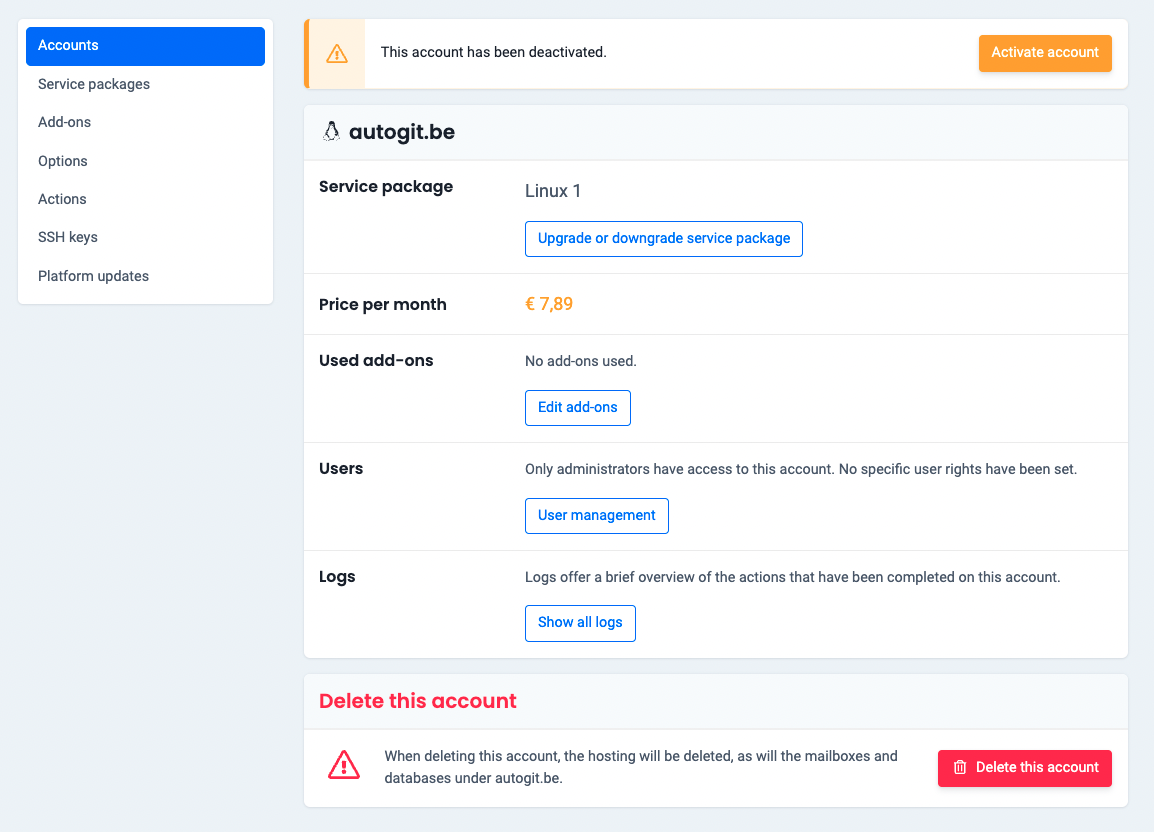Viewport: 1154px width, 832px height.
Task: View Platform updates page
Action: (93, 276)
